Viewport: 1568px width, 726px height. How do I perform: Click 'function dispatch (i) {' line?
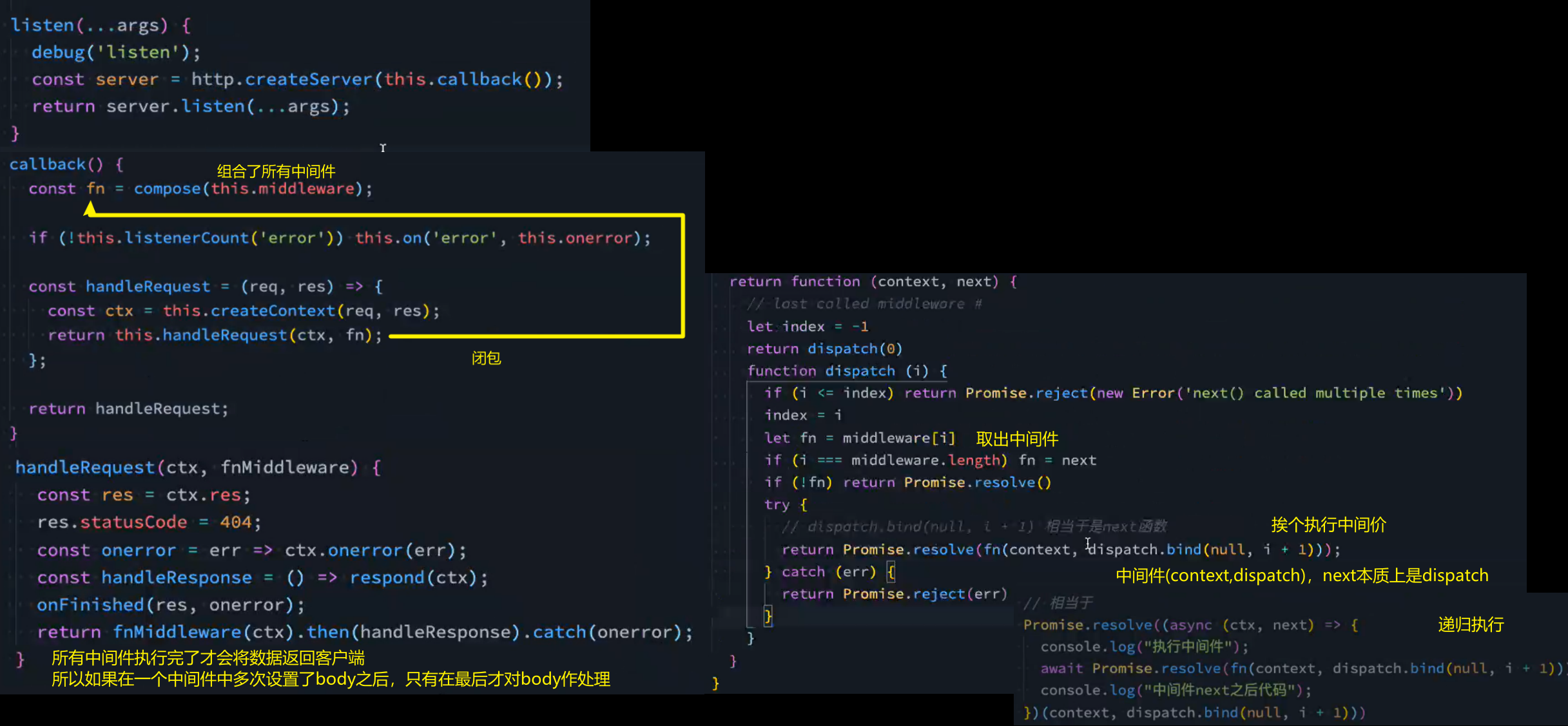[847, 371]
